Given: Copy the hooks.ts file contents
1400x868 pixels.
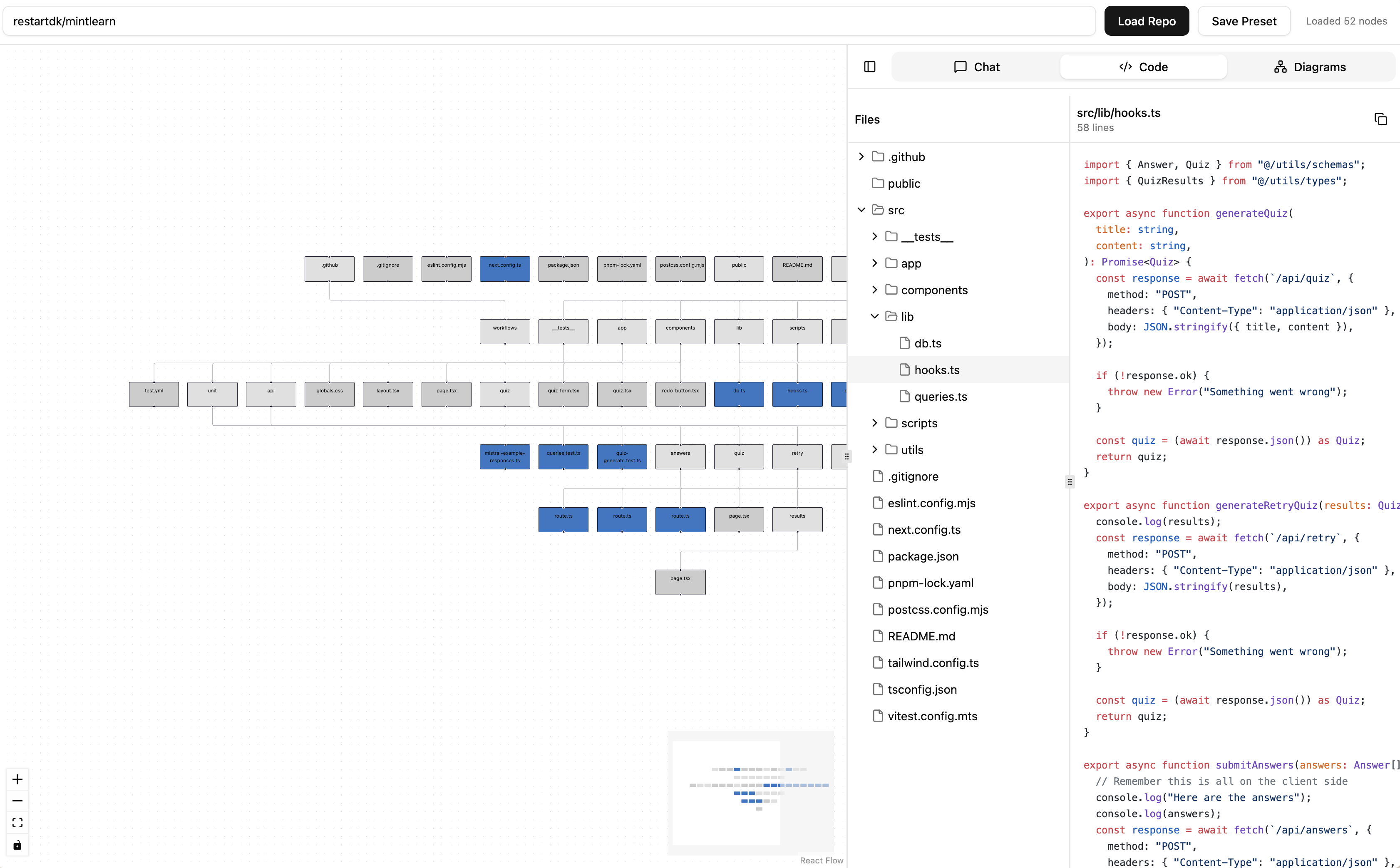Looking at the screenshot, I should click(1380, 119).
